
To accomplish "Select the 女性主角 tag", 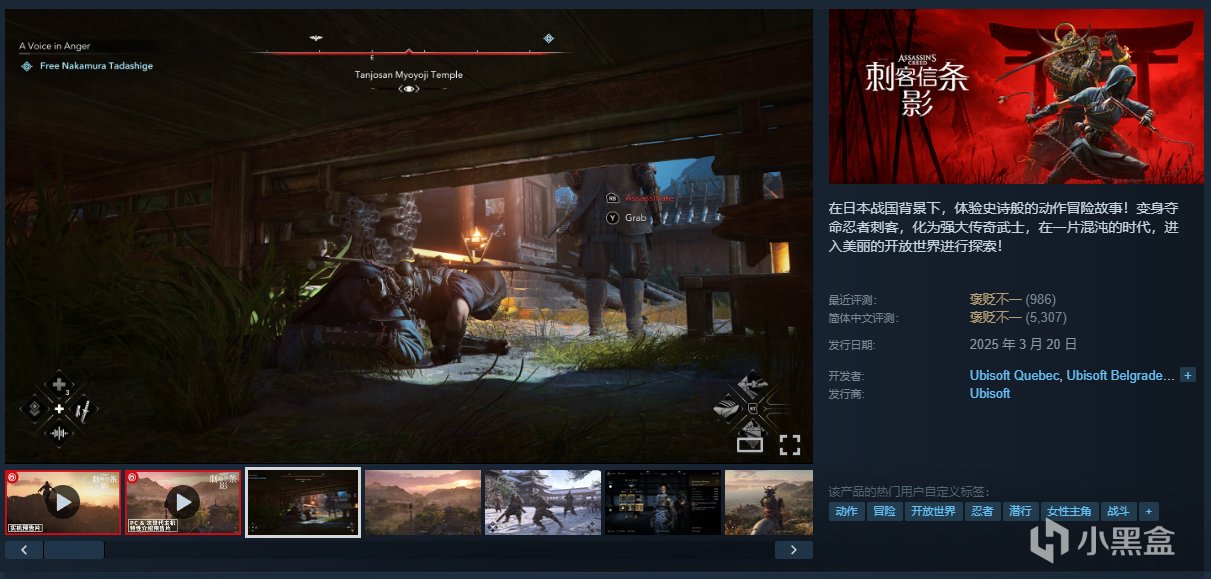I will 1069,511.
